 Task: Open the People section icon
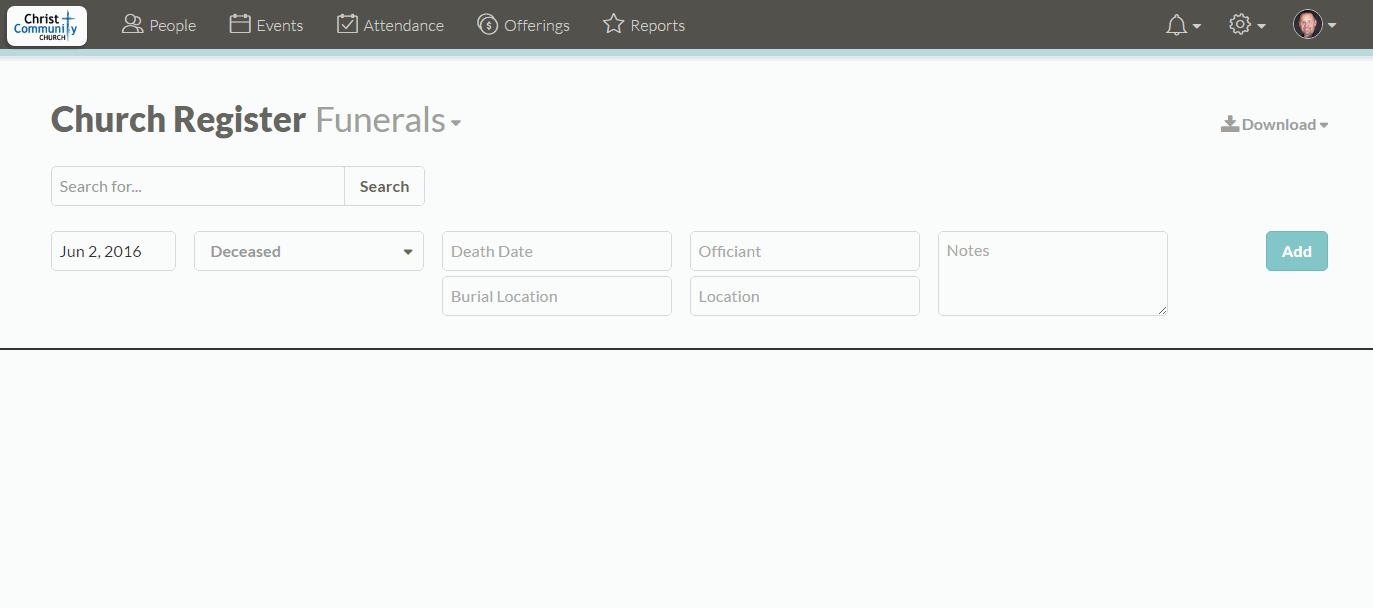132,24
